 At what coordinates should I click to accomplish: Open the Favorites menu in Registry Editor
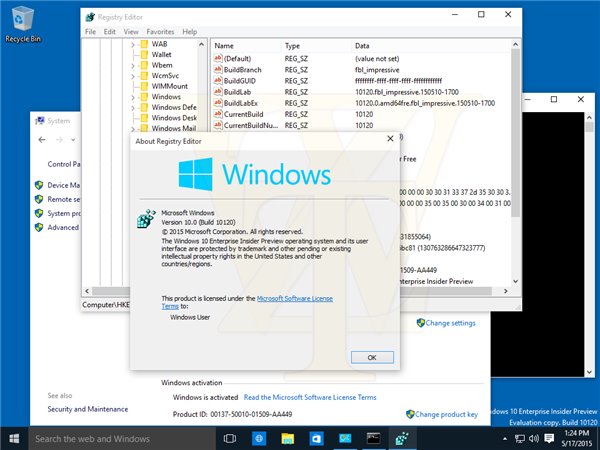tap(160, 32)
